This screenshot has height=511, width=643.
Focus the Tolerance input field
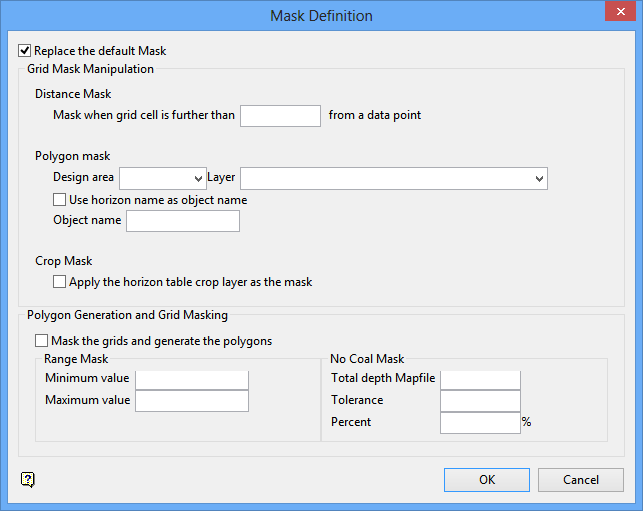click(x=480, y=400)
